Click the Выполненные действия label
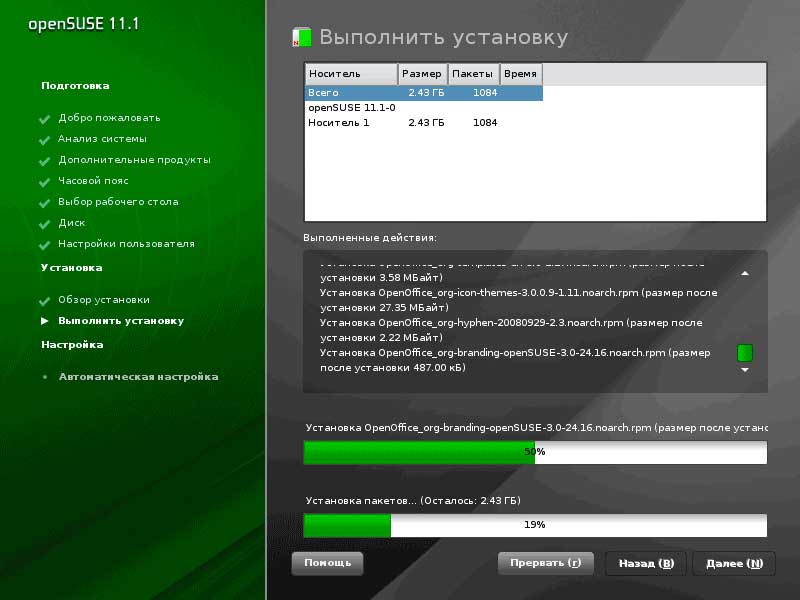The height and width of the screenshot is (600, 800). (370, 238)
